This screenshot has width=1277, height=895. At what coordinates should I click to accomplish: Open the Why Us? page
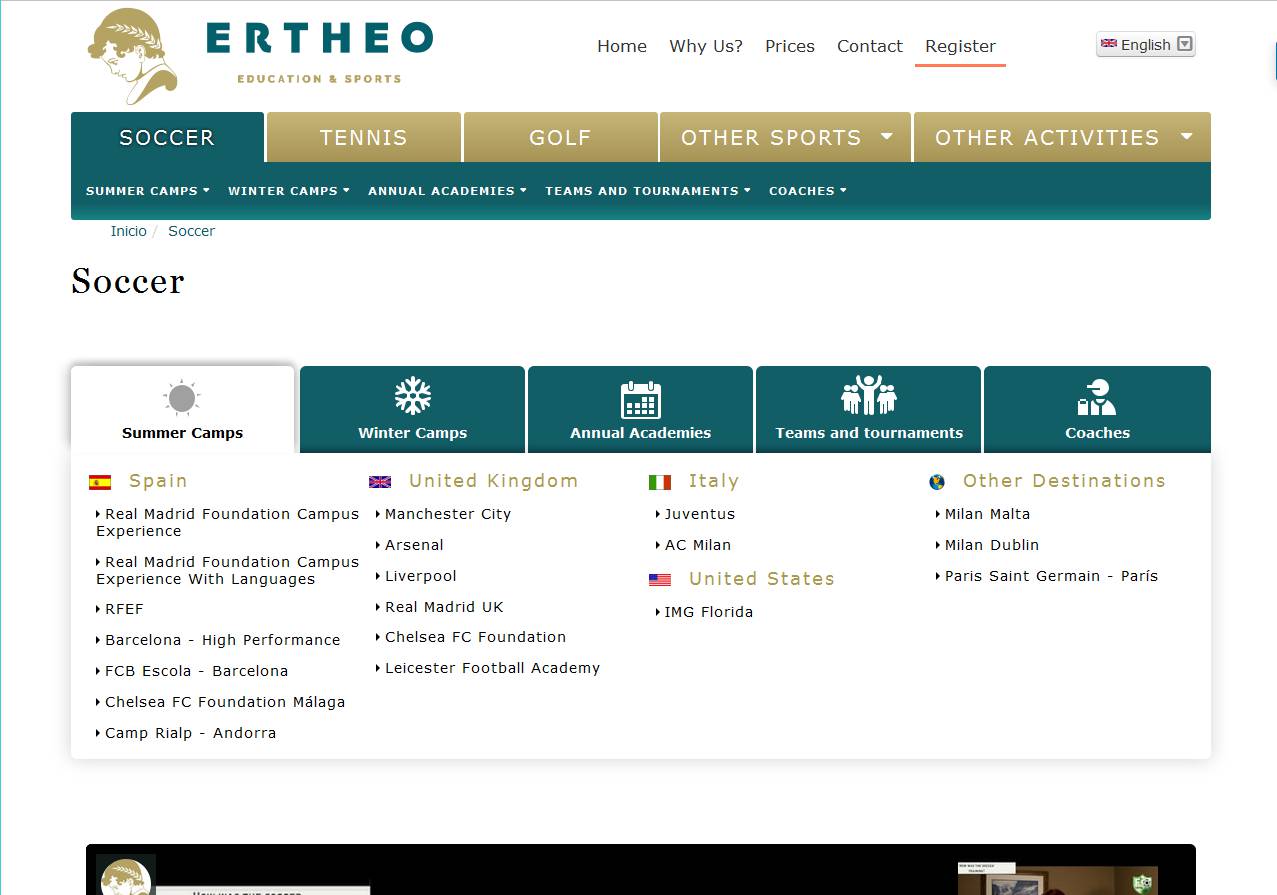click(706, 46)
